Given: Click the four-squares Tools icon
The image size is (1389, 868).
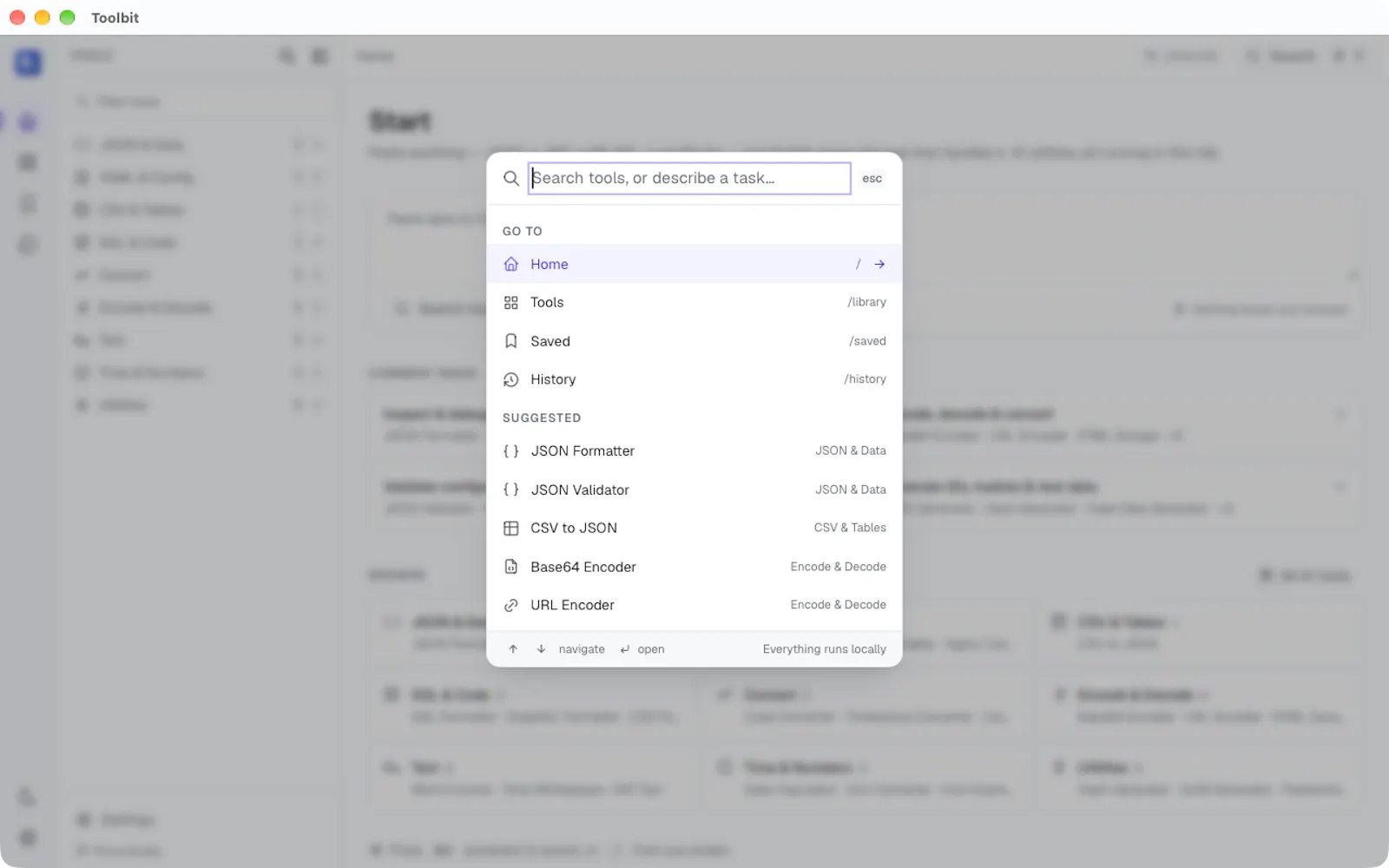Looking at the screenshot, I should click(511, 302).
